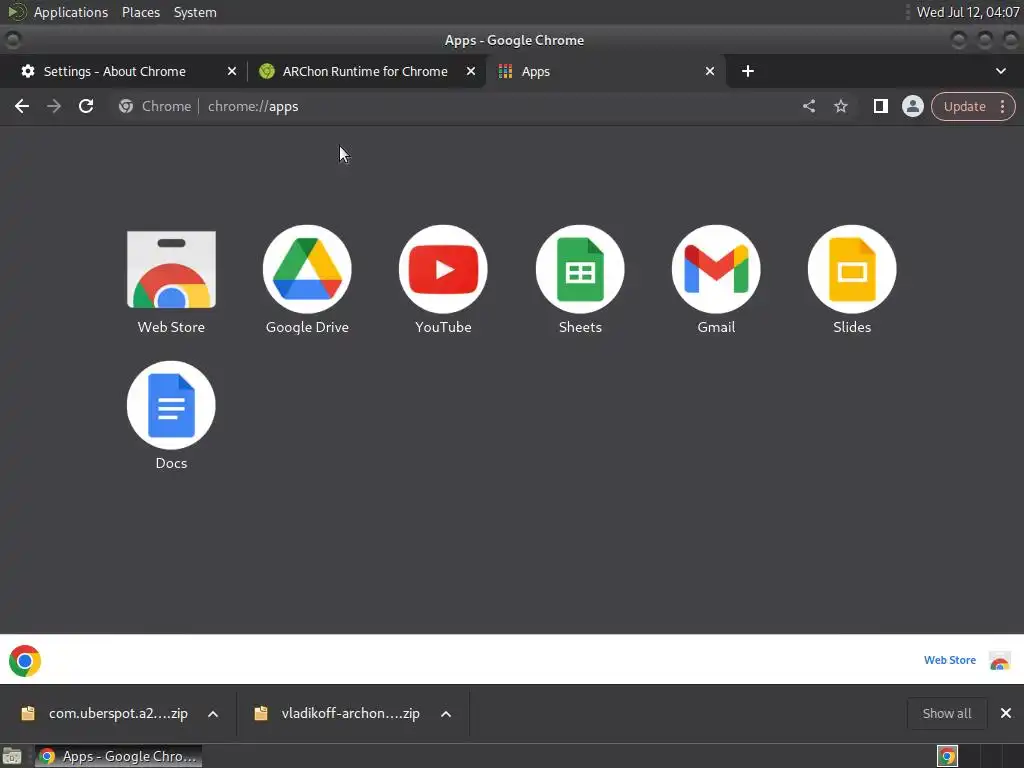Image resolution: width=1024 pixels, height=768 pixels.
Task: Click the Chrome logo in the footer
Action: click(25, 661)
